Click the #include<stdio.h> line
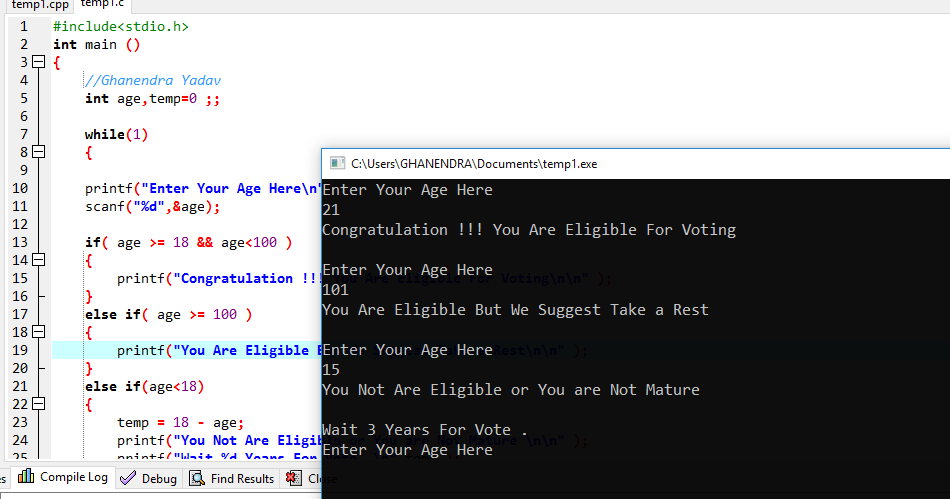 [x=121, y=27]
